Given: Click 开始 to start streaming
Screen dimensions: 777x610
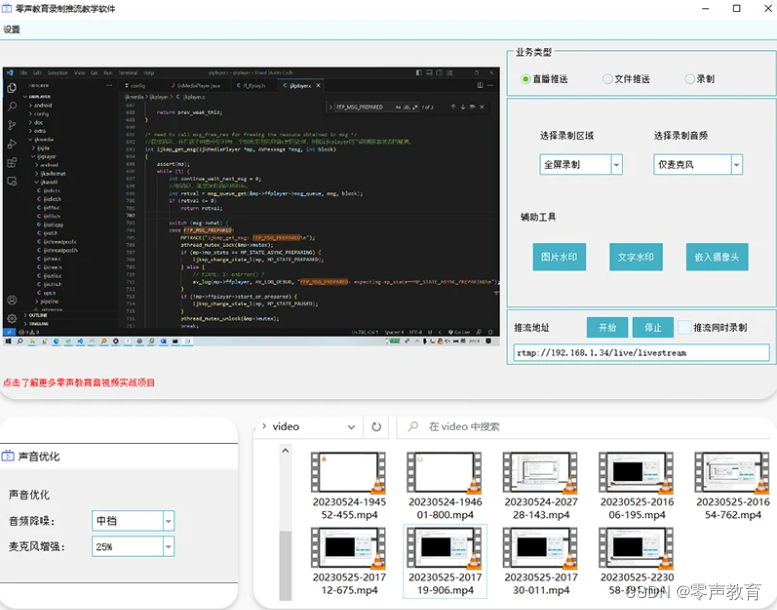Looking at the screenshot, I should click(608, 328).
